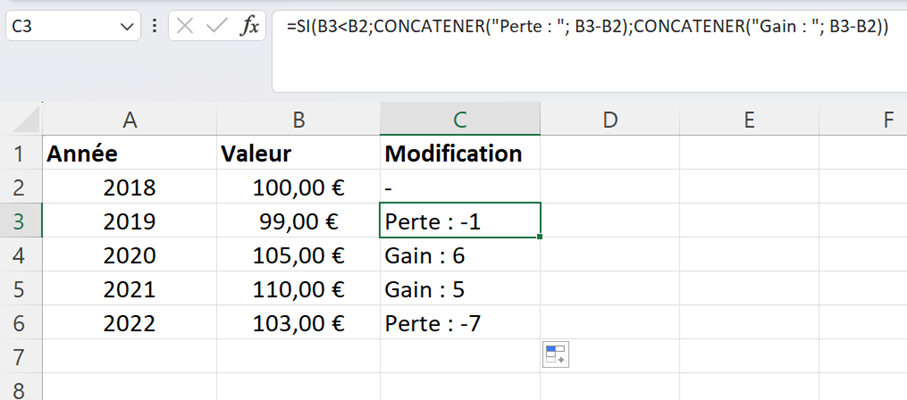Viewport: 907px width, 400px height.
Task: Select cell with 105,00 € value
Action: click(x=298, y=255)
